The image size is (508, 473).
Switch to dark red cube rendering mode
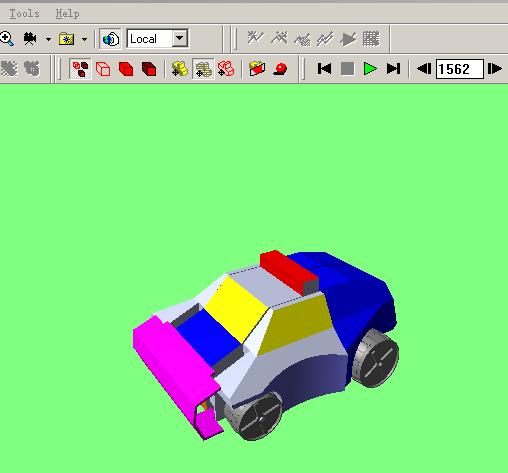coord(149,69)
